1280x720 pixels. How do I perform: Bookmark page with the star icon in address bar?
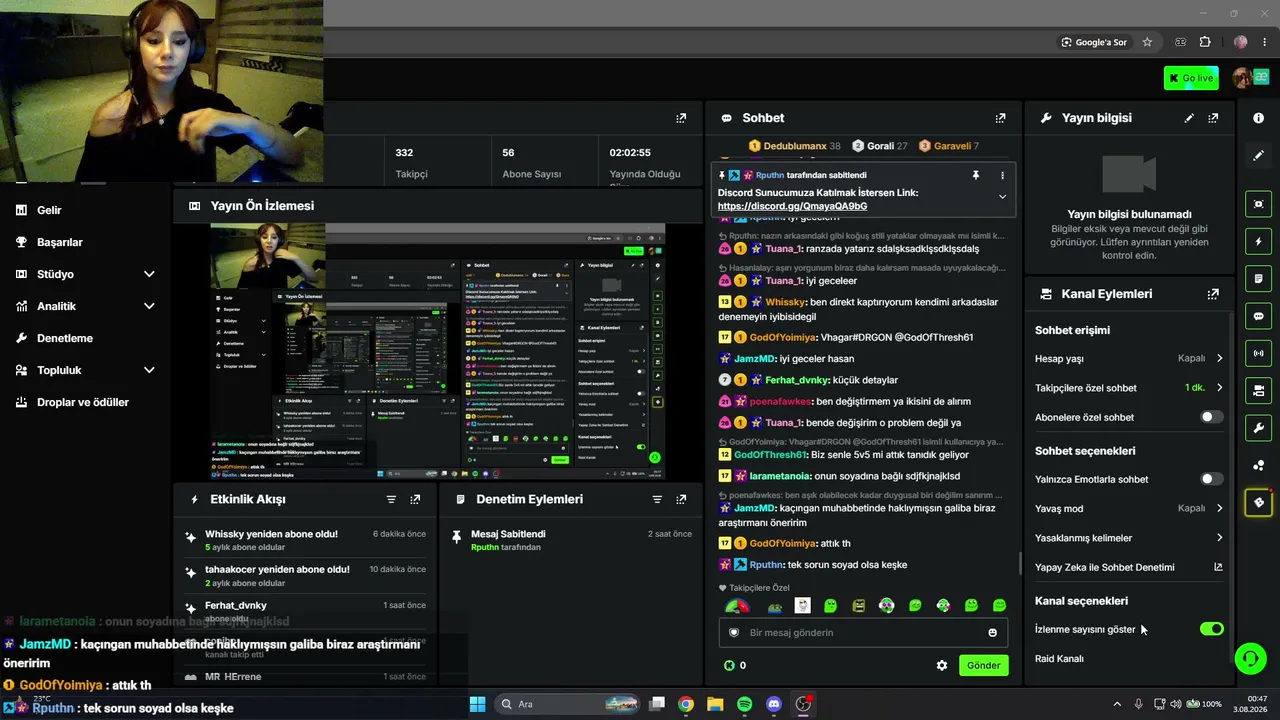[1147, 42]
